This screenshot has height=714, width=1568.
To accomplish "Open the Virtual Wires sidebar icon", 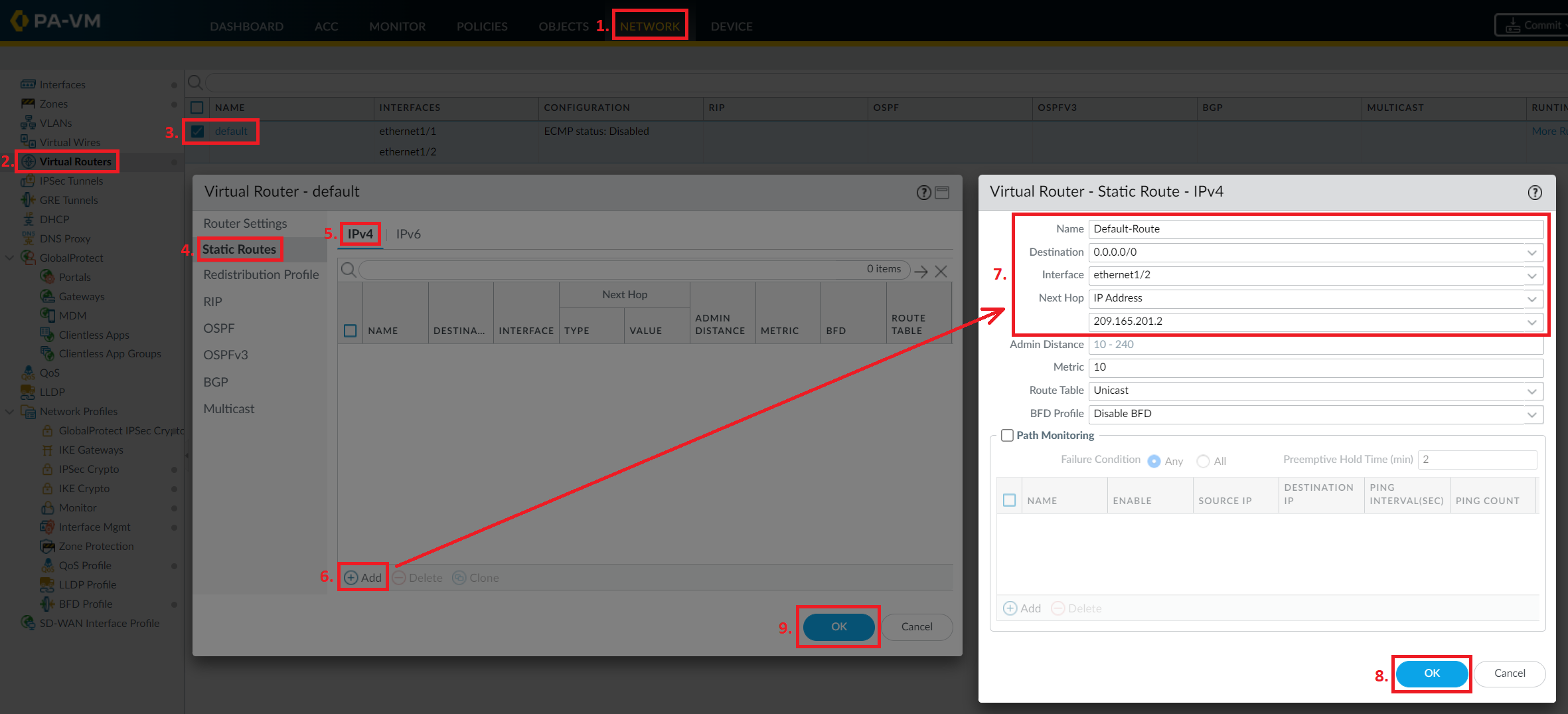I will click(28, 141).
